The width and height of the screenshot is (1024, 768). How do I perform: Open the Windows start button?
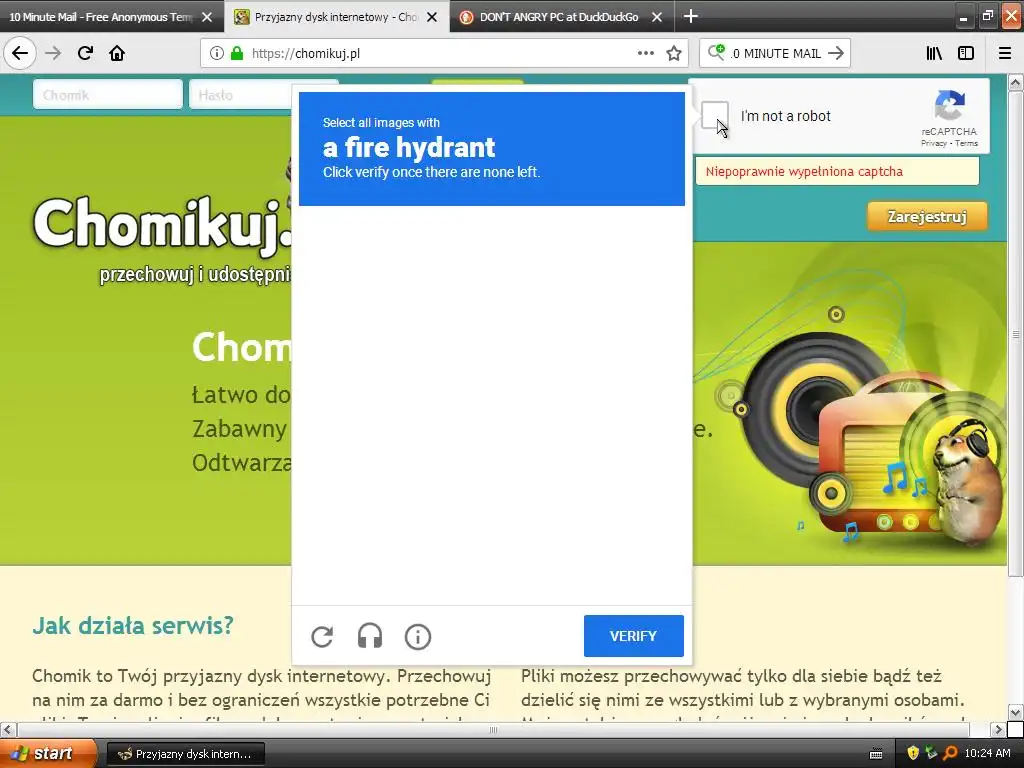tap(47, 754)
